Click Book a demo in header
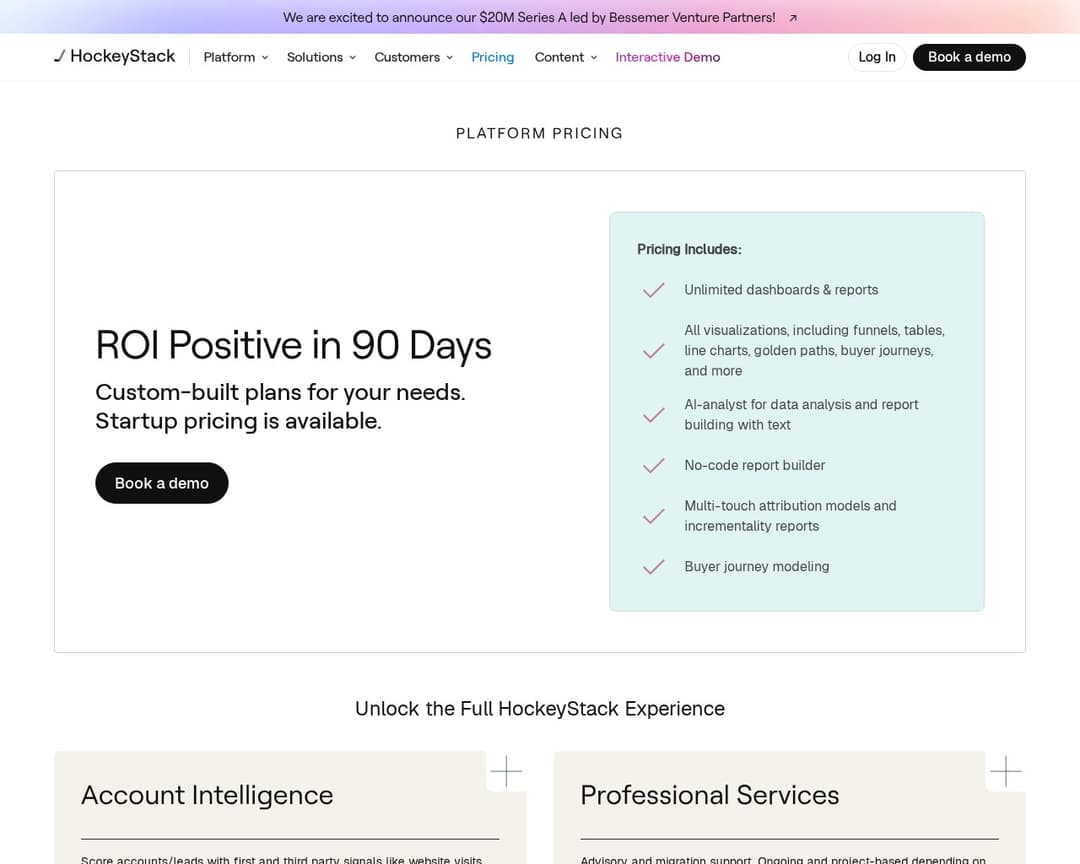Screen dimensions: 1080x864 [x=968, y=57]
